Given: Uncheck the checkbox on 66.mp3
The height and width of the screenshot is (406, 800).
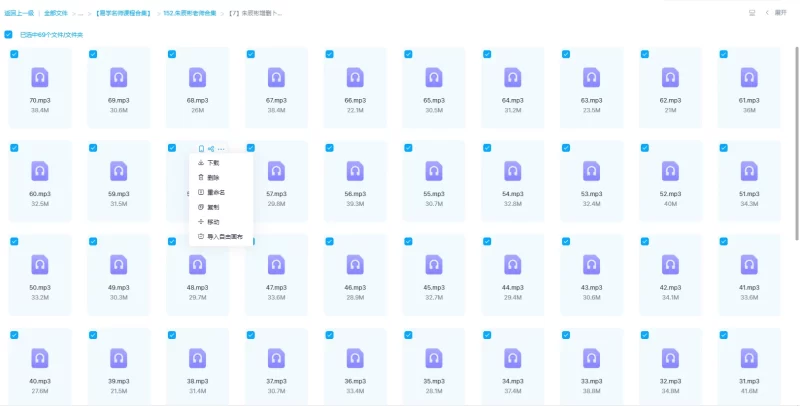Looking at the screenshot, I should 329,54.
